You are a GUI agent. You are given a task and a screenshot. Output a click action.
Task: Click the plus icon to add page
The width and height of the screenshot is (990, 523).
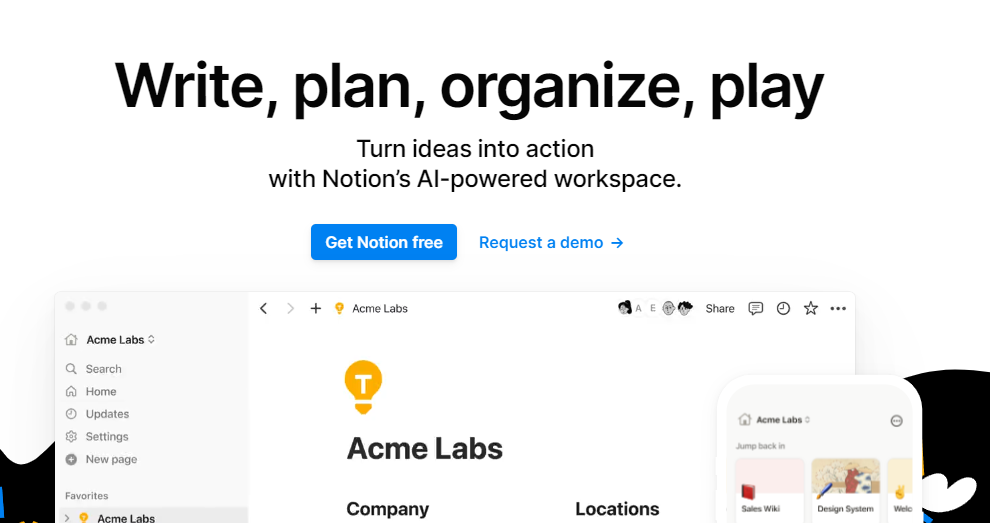pos(316,308)
